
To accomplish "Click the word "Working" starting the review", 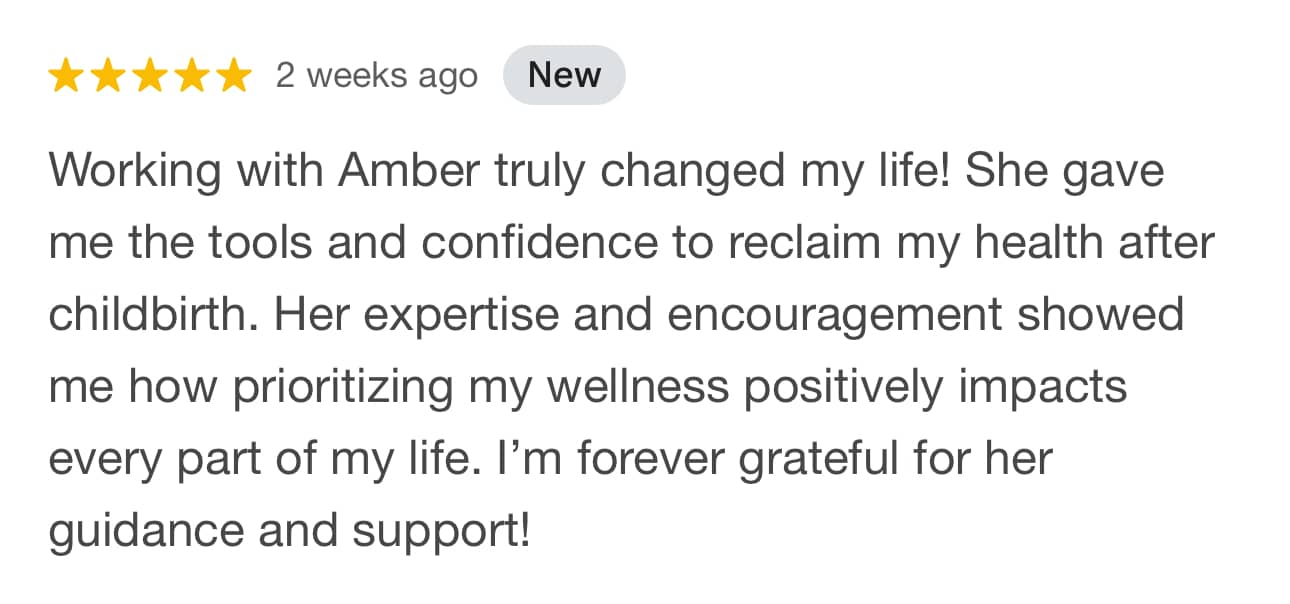I will point(134,171).
